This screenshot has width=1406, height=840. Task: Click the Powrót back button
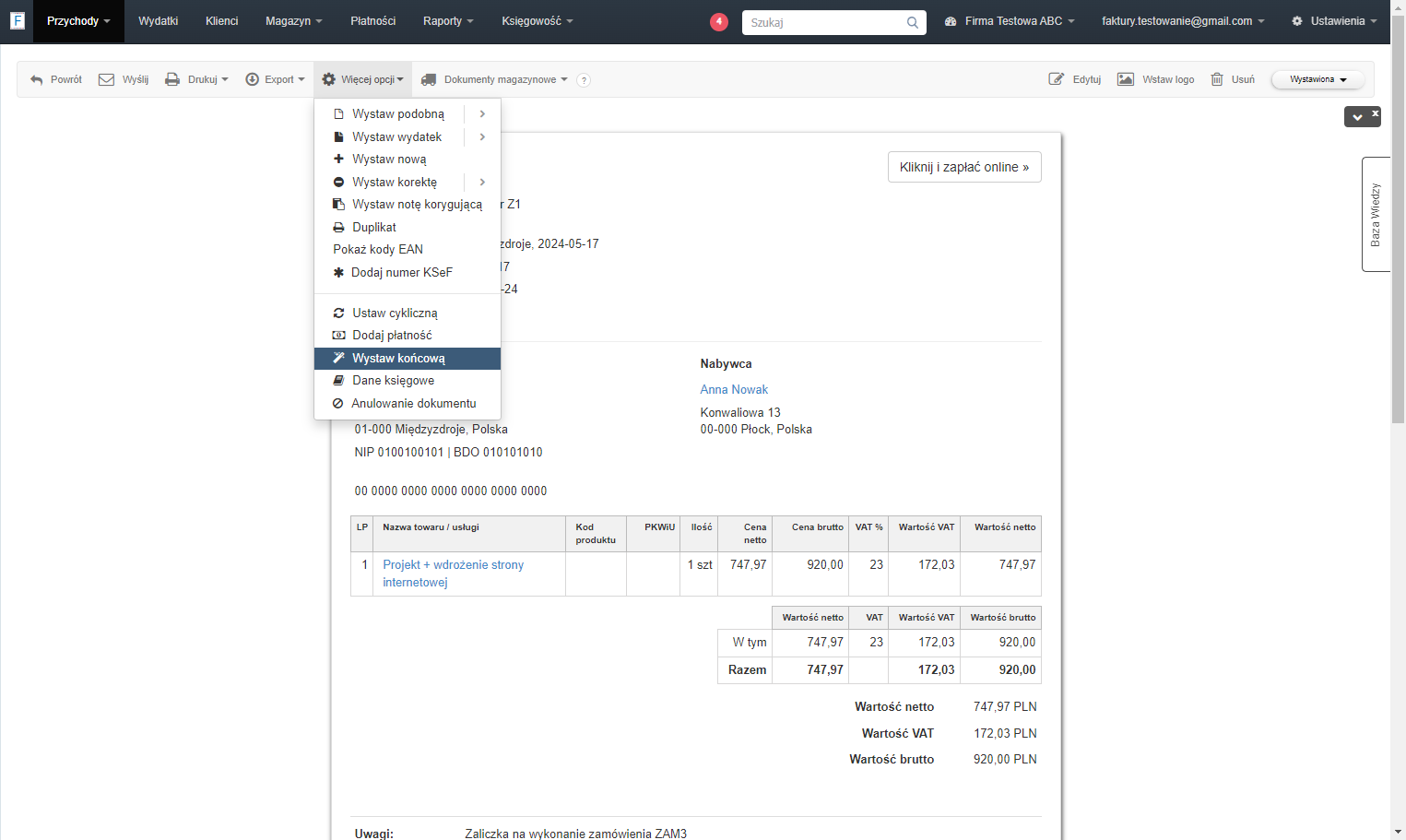(56, 79)
